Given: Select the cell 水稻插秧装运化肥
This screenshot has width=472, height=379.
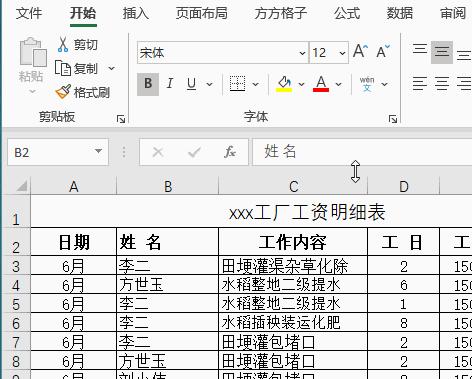Looking at the screenshot, I should coord(293,322).
